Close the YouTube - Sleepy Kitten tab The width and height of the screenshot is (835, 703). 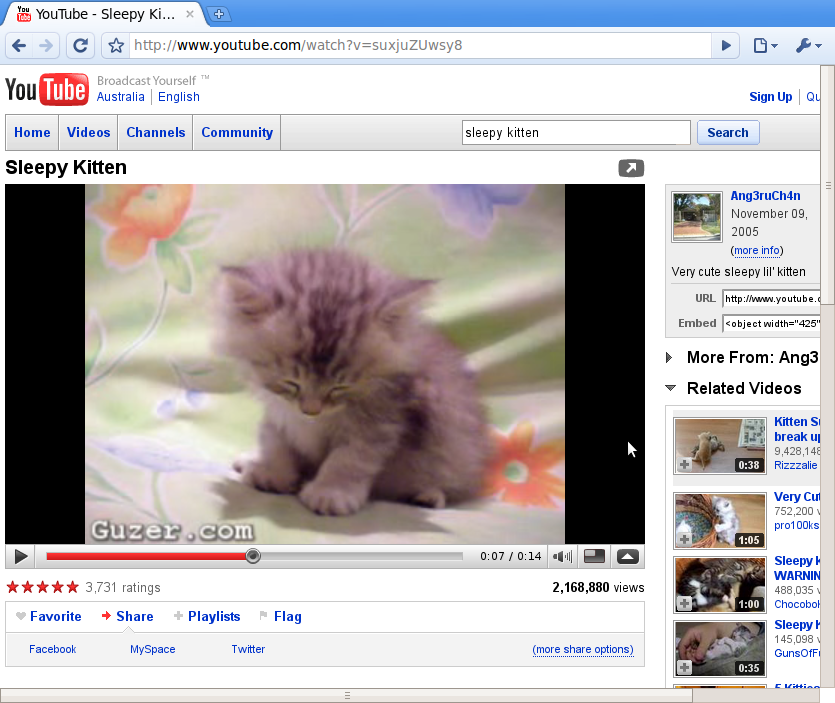(x=190, y=14)
